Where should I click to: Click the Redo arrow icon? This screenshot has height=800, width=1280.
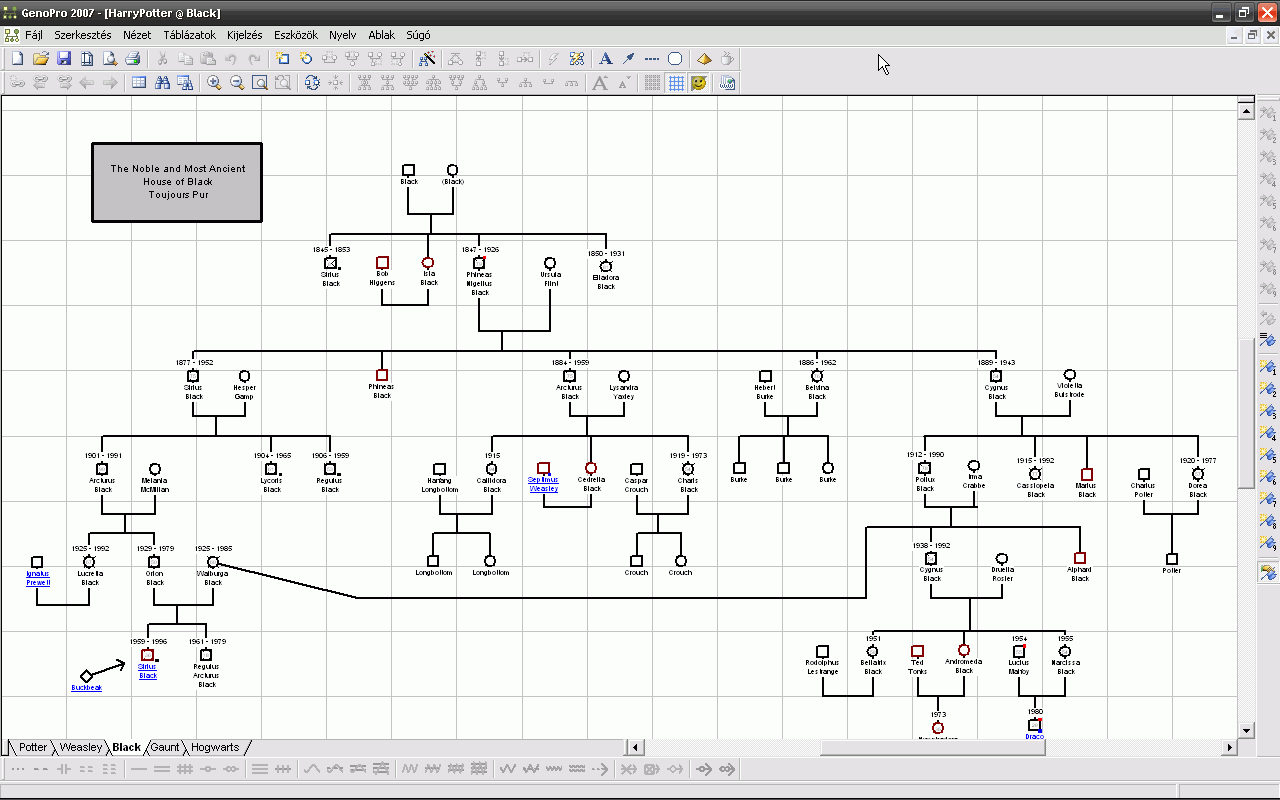point(254,59)
